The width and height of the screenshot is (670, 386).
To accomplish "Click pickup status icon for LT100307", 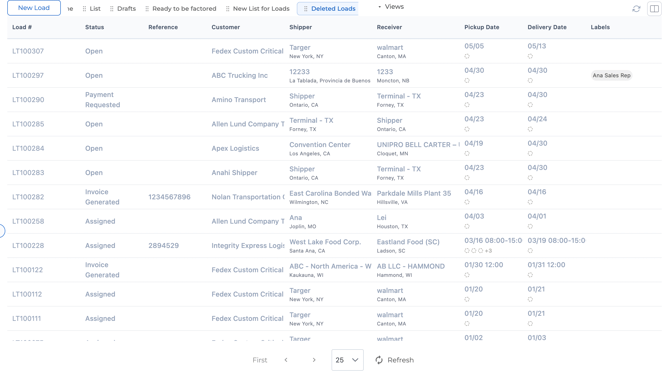I will (x=467, y=56).
